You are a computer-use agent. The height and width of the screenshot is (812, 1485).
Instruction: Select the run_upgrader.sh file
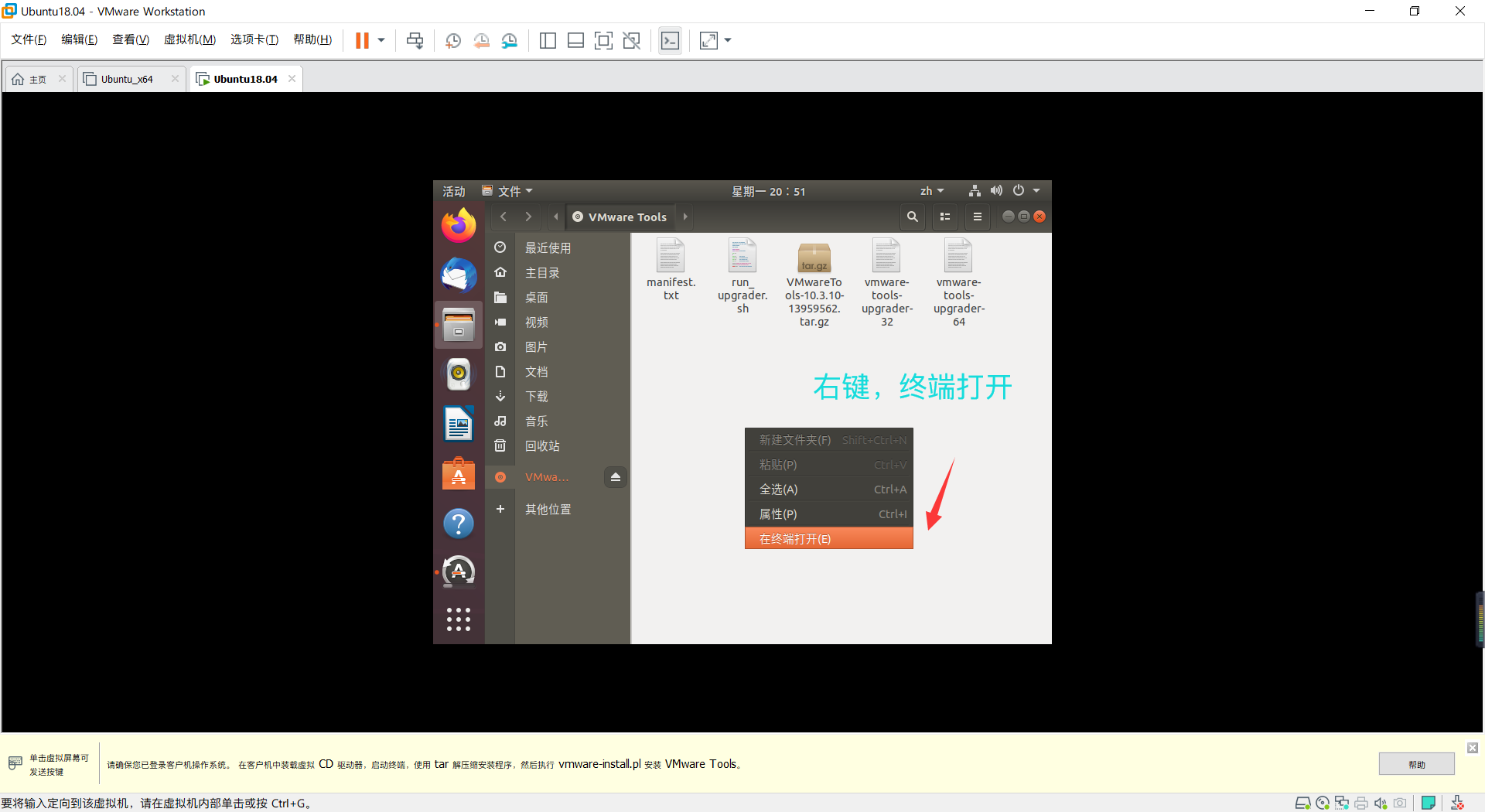click(x=742, y=276)
